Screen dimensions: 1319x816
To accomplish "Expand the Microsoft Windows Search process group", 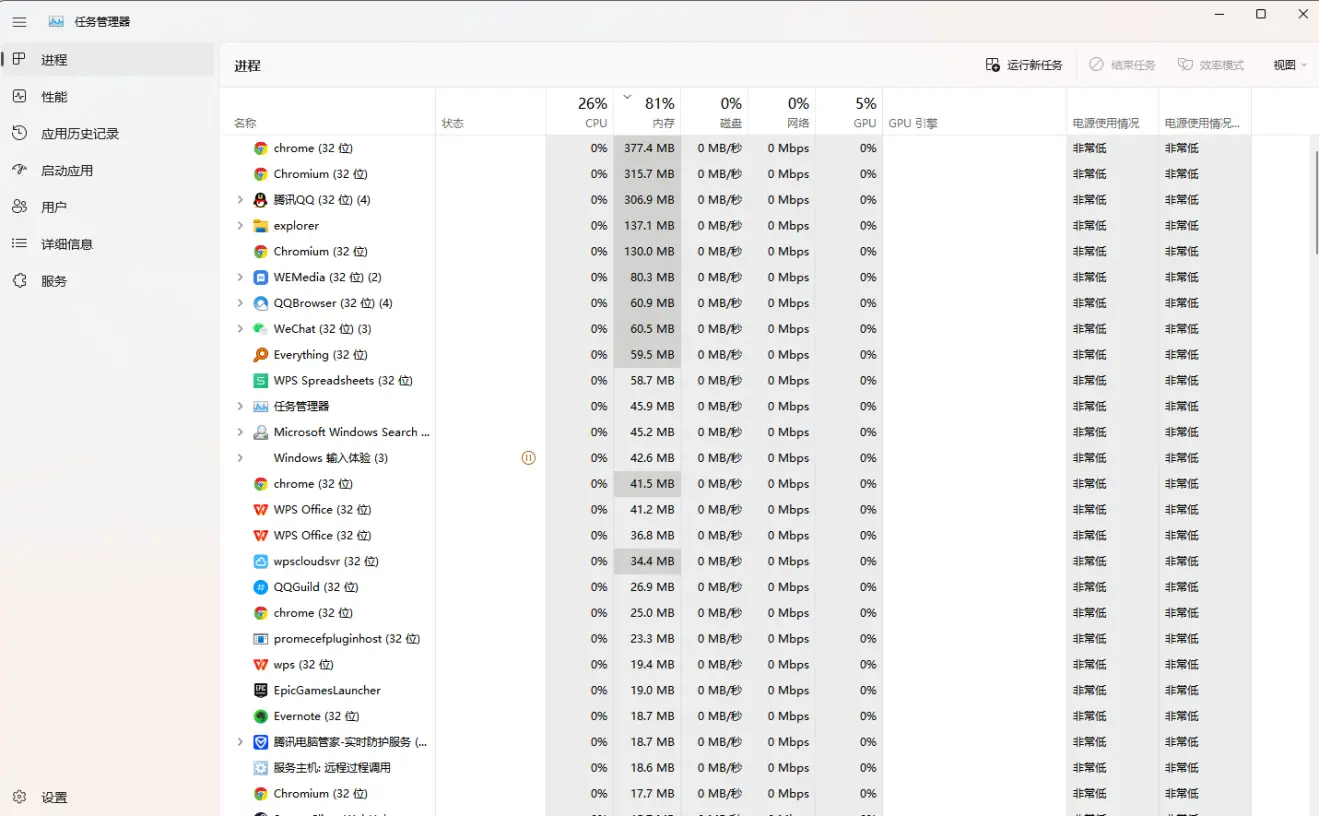I will (x=240, y=432).
